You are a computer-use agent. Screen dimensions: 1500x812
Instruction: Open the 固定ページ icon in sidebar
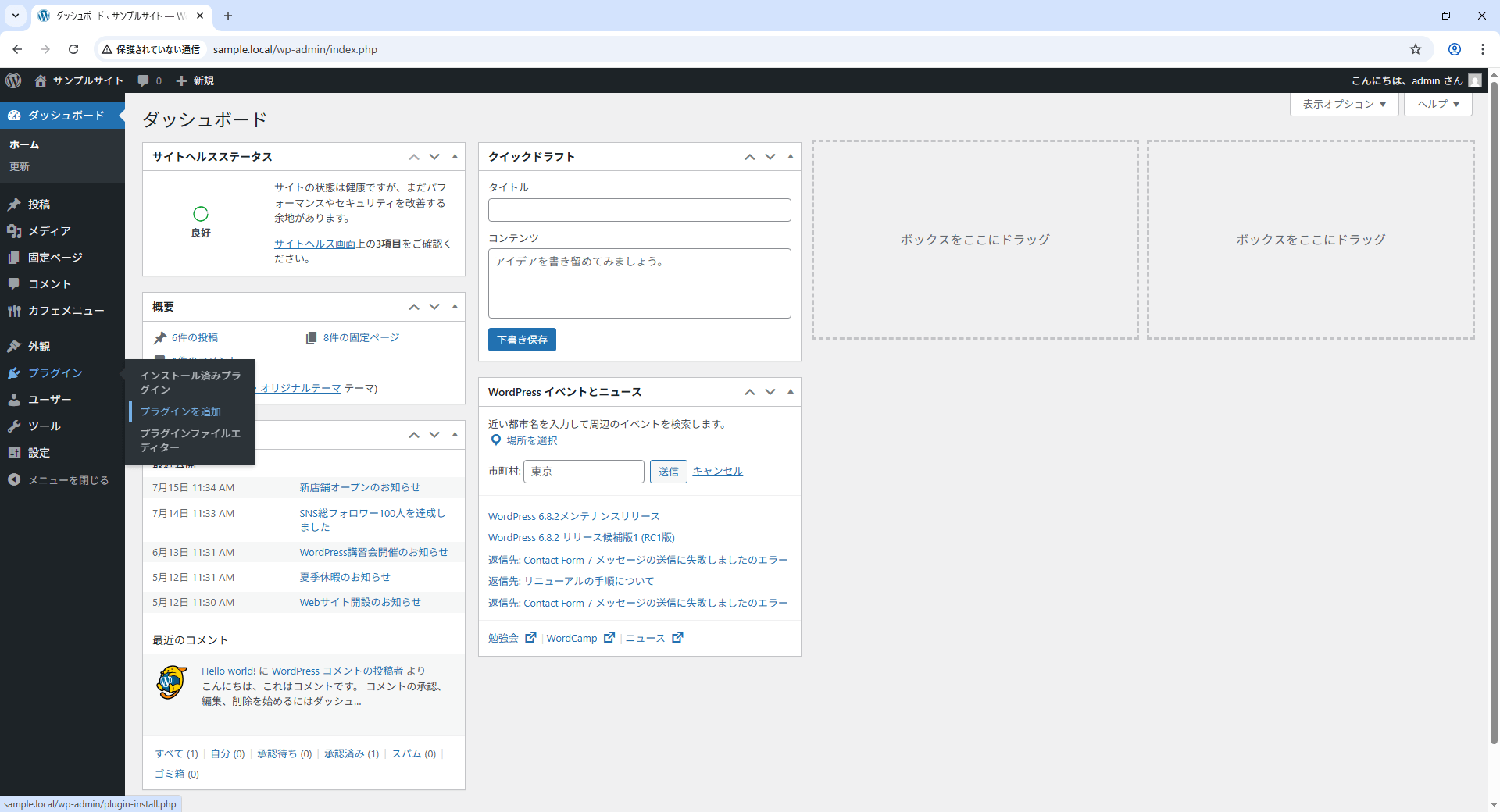click(x=14, y=258)
